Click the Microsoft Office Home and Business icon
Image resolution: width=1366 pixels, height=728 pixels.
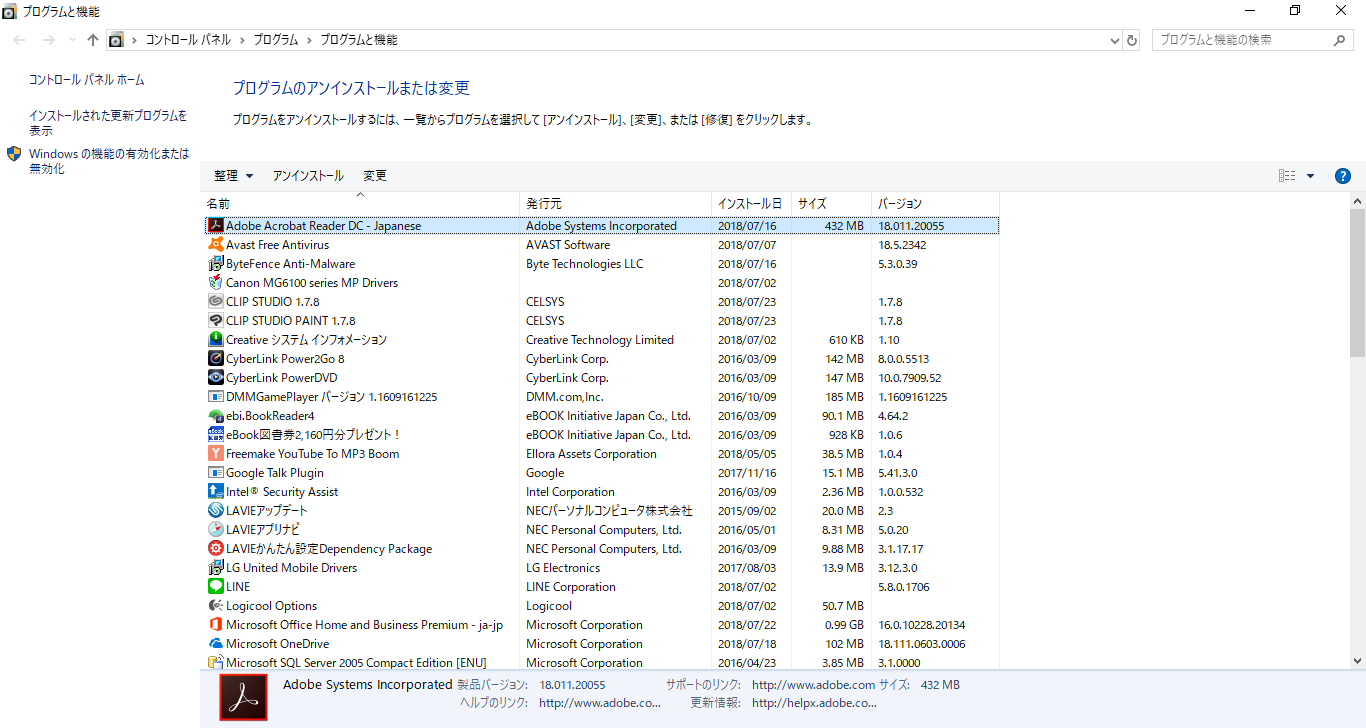pyautogui.click(x=215, y=625)
